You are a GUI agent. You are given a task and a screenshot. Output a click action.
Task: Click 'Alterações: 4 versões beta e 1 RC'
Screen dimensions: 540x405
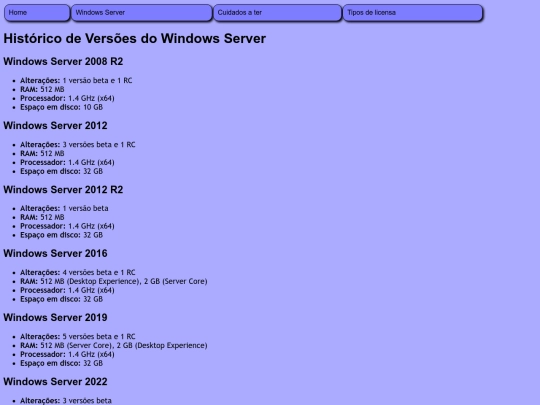[78, 272]
